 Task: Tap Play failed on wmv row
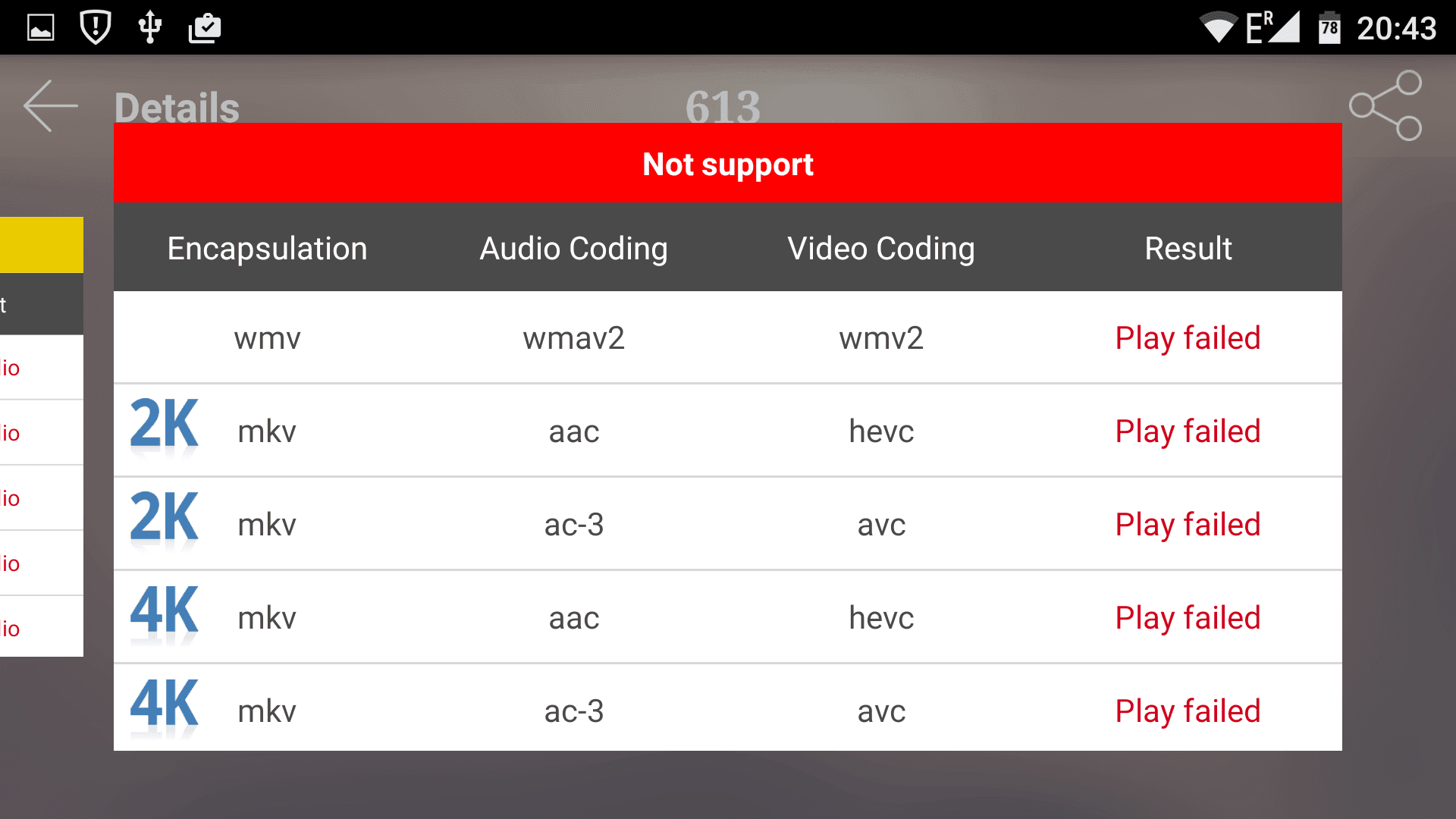point(1188,338)
